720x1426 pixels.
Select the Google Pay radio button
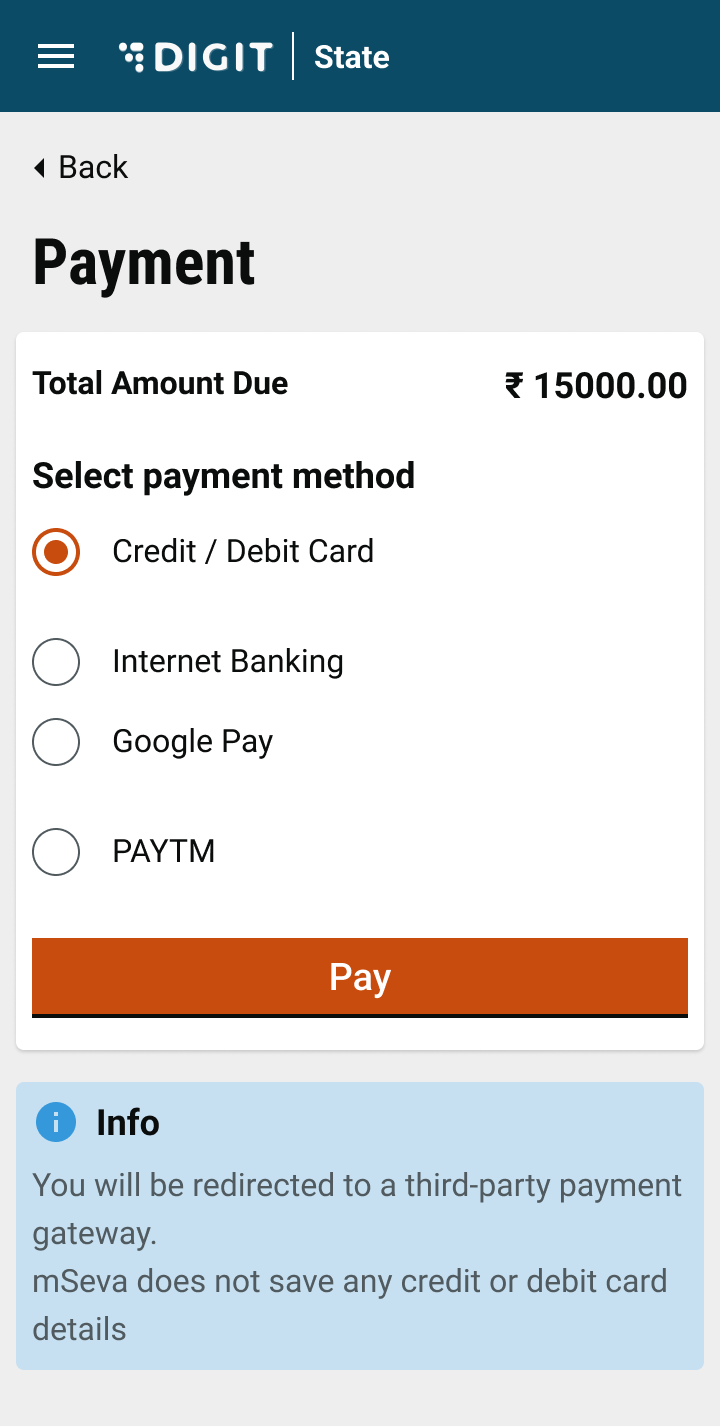56,742
